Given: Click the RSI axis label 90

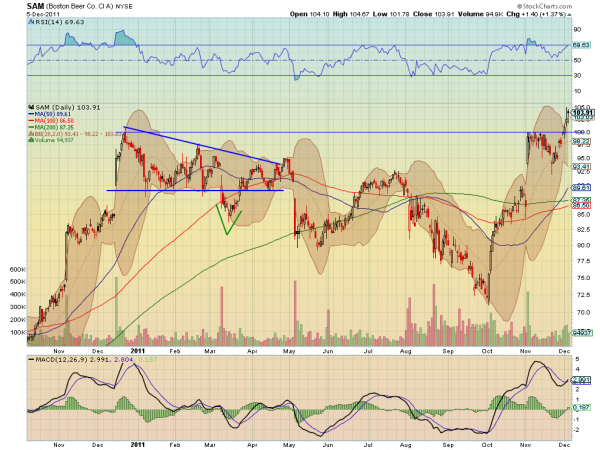Looking at the screenshot, I should coord(577,29).
